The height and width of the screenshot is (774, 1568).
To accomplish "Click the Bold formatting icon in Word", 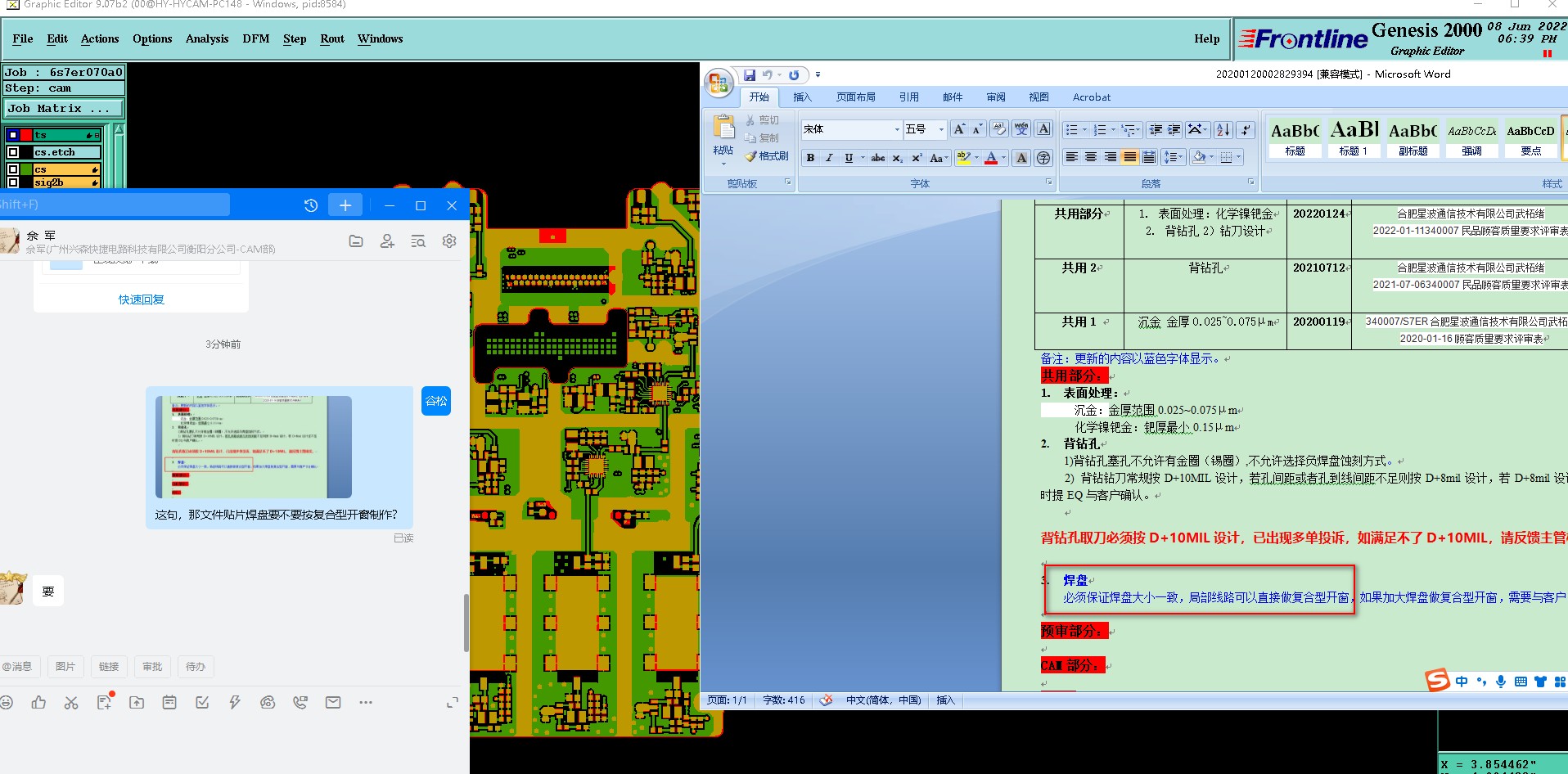I will [x=810, y=158].
